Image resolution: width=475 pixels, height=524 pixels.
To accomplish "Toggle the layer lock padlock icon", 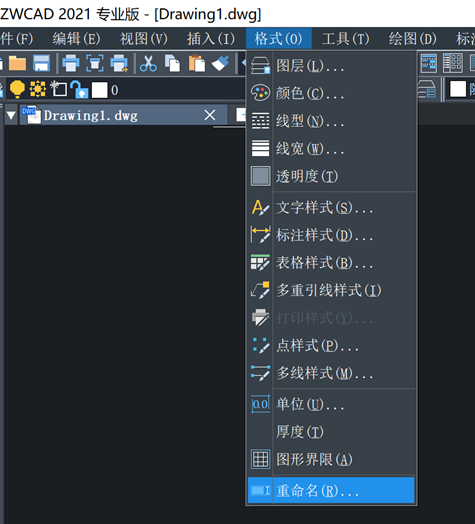I will pos(80,89).
